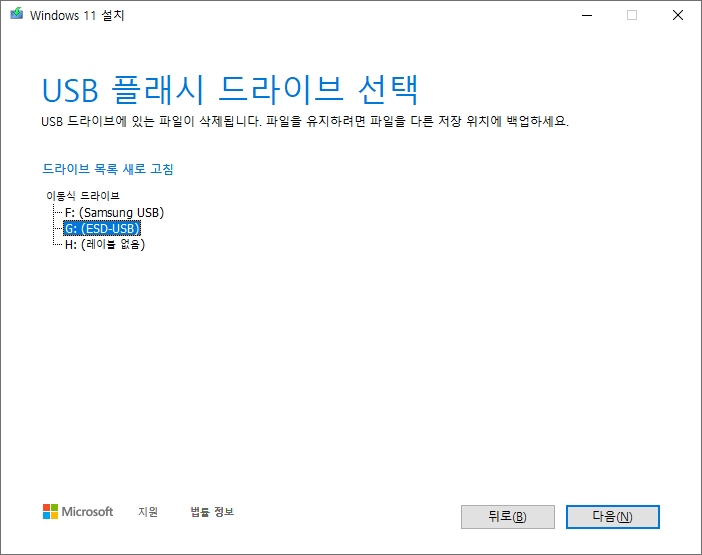Screen dimensions: 702x555
Task: Select the G: (ESD-USB) drive
Action: (x=102, y=229)
